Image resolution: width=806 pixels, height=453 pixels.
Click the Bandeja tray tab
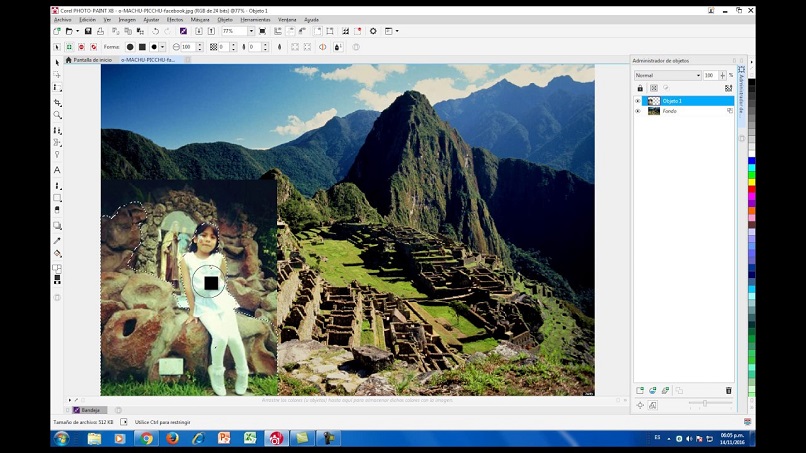(89, 410)
